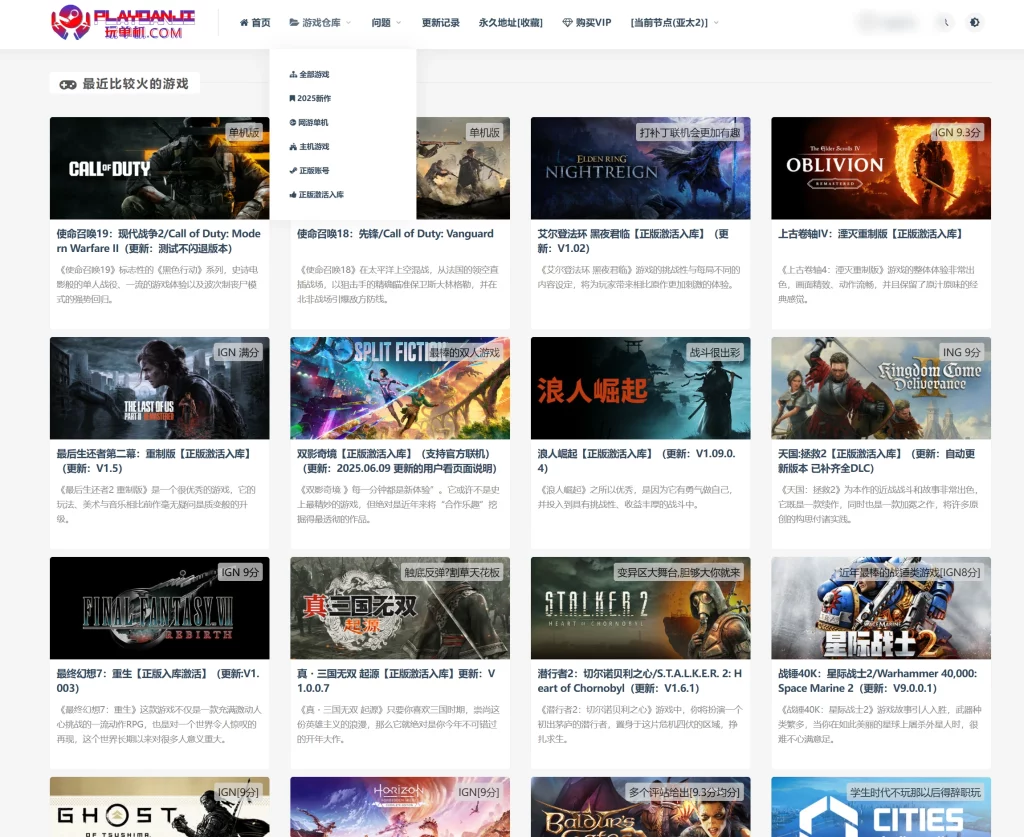1024x837 pixels.
Task: Open the 更新记录 menu item
Action: click(x=440, y=23)
